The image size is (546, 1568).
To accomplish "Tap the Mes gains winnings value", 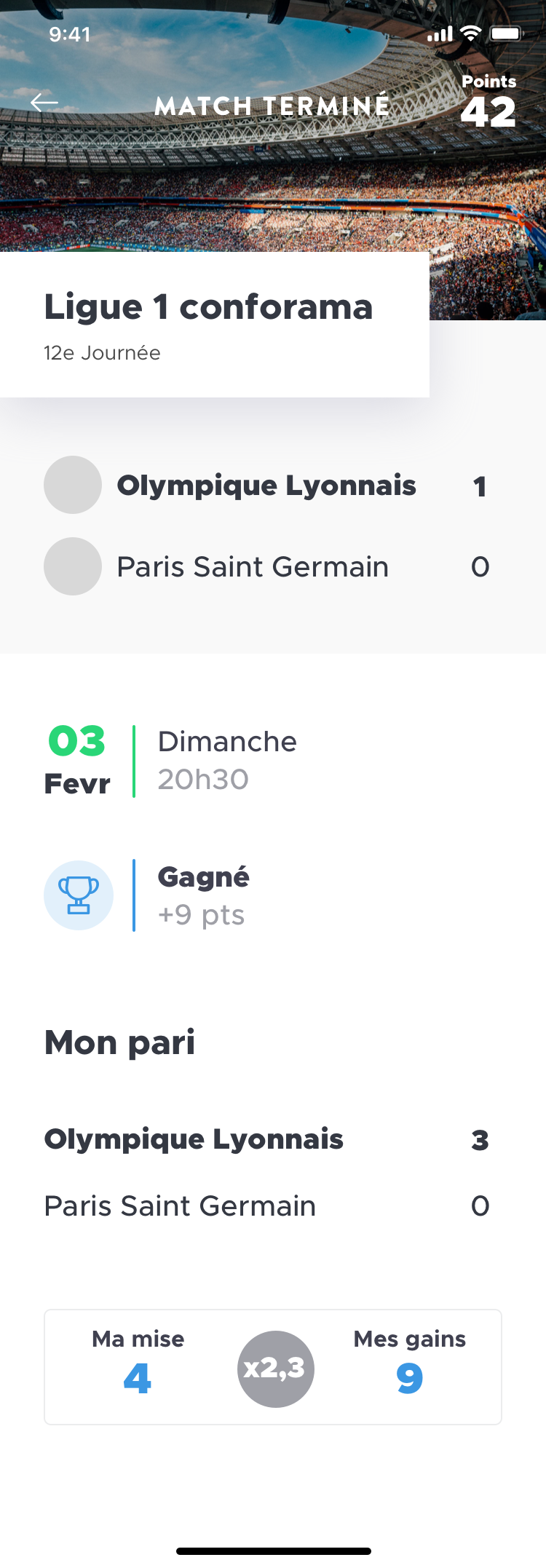I will point(409,1377).
